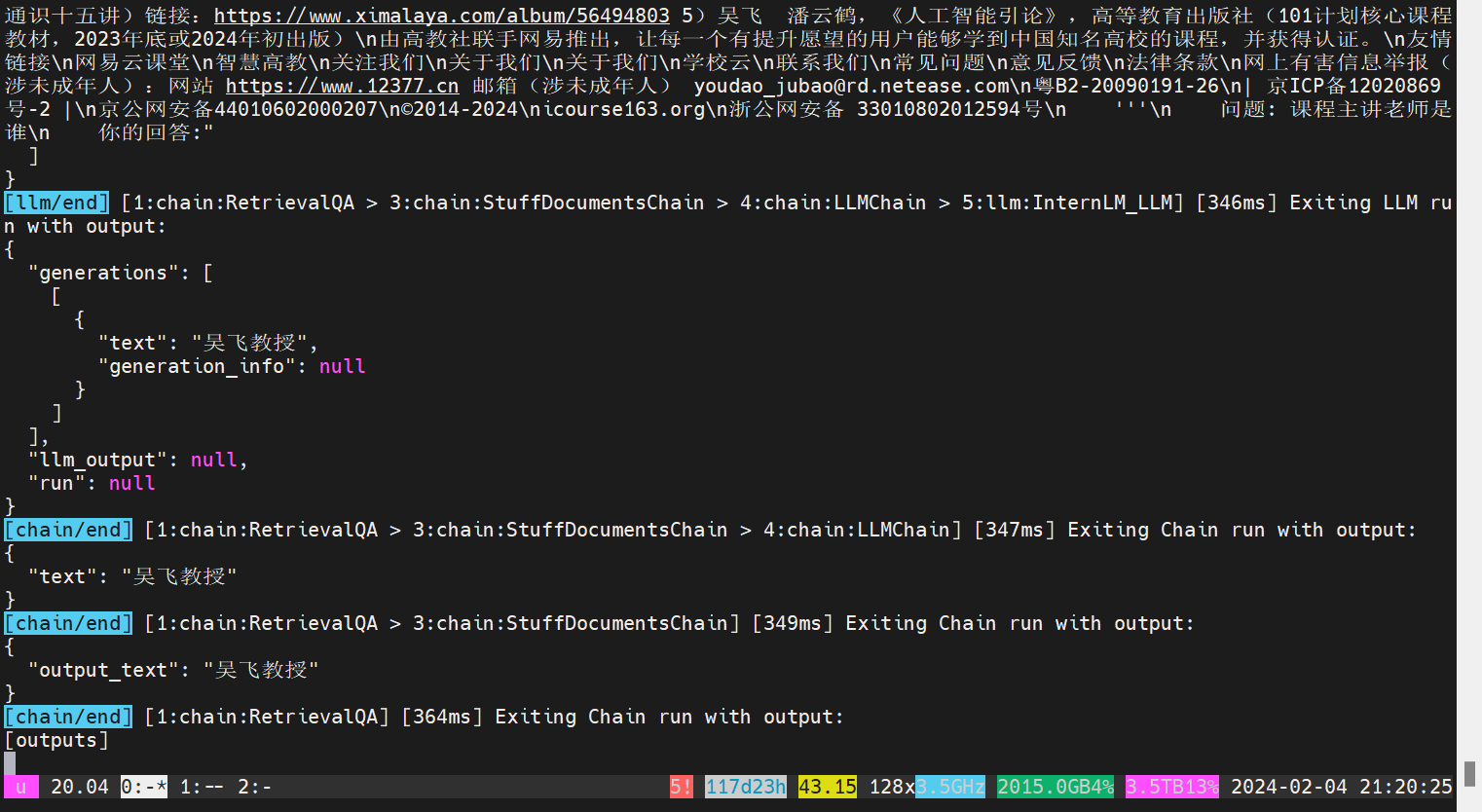Select tmux window 0:-*
Image resolution: width=1482 pixels, height=812 pixels.
[x=144, y=787]
